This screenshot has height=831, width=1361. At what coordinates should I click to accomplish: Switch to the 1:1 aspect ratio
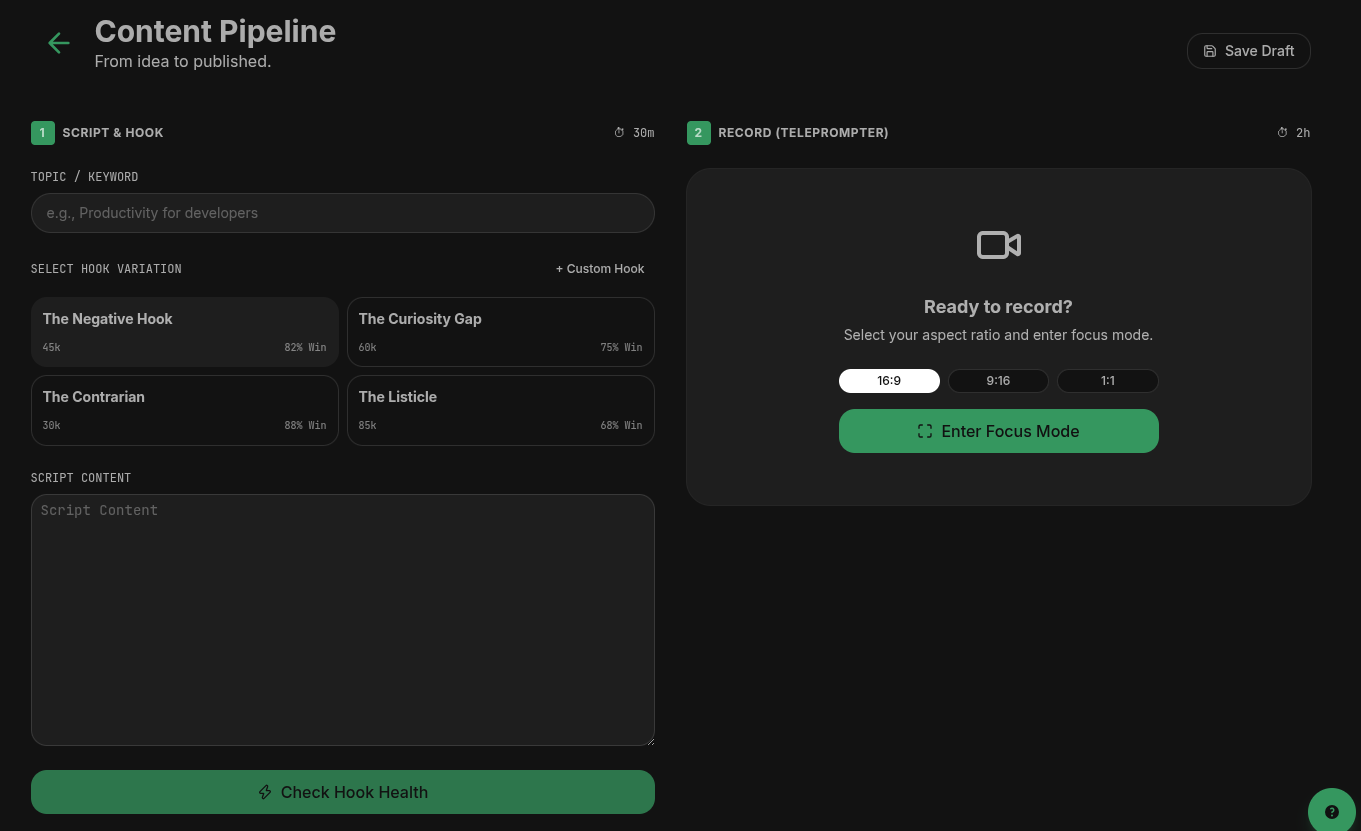coord(1108,381)
